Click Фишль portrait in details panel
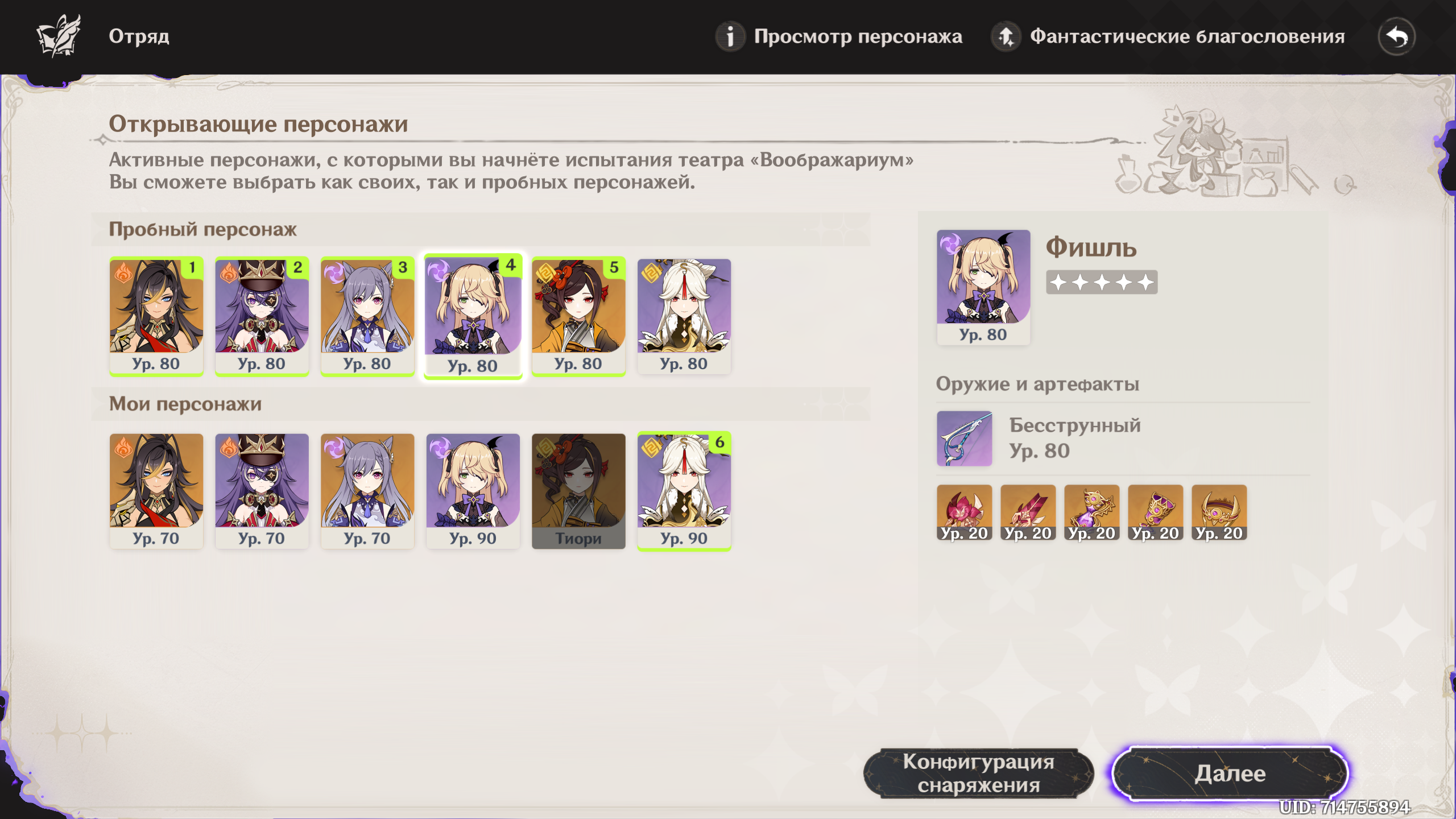 (983, 287)
